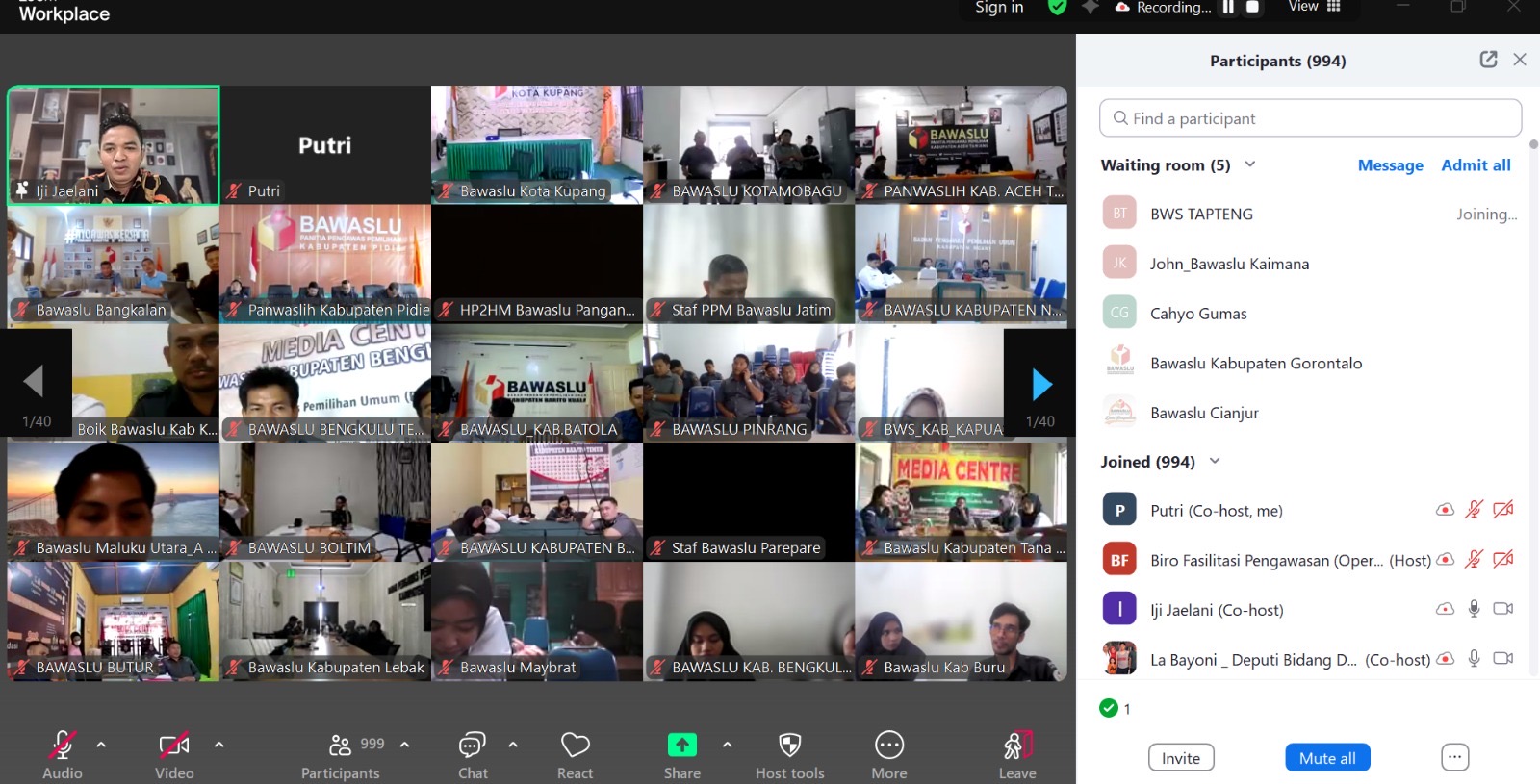Toggle Iji Jaelani's microphone in list

click(1474, 609)
